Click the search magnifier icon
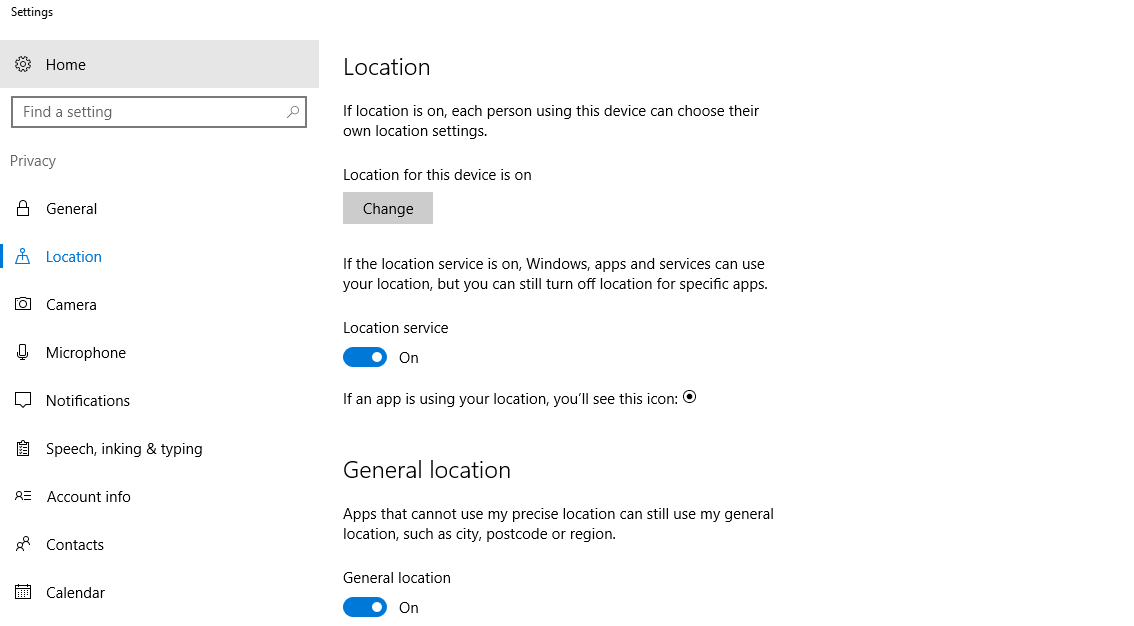Viewport: 1134px width, 626px height. [292, 112]
